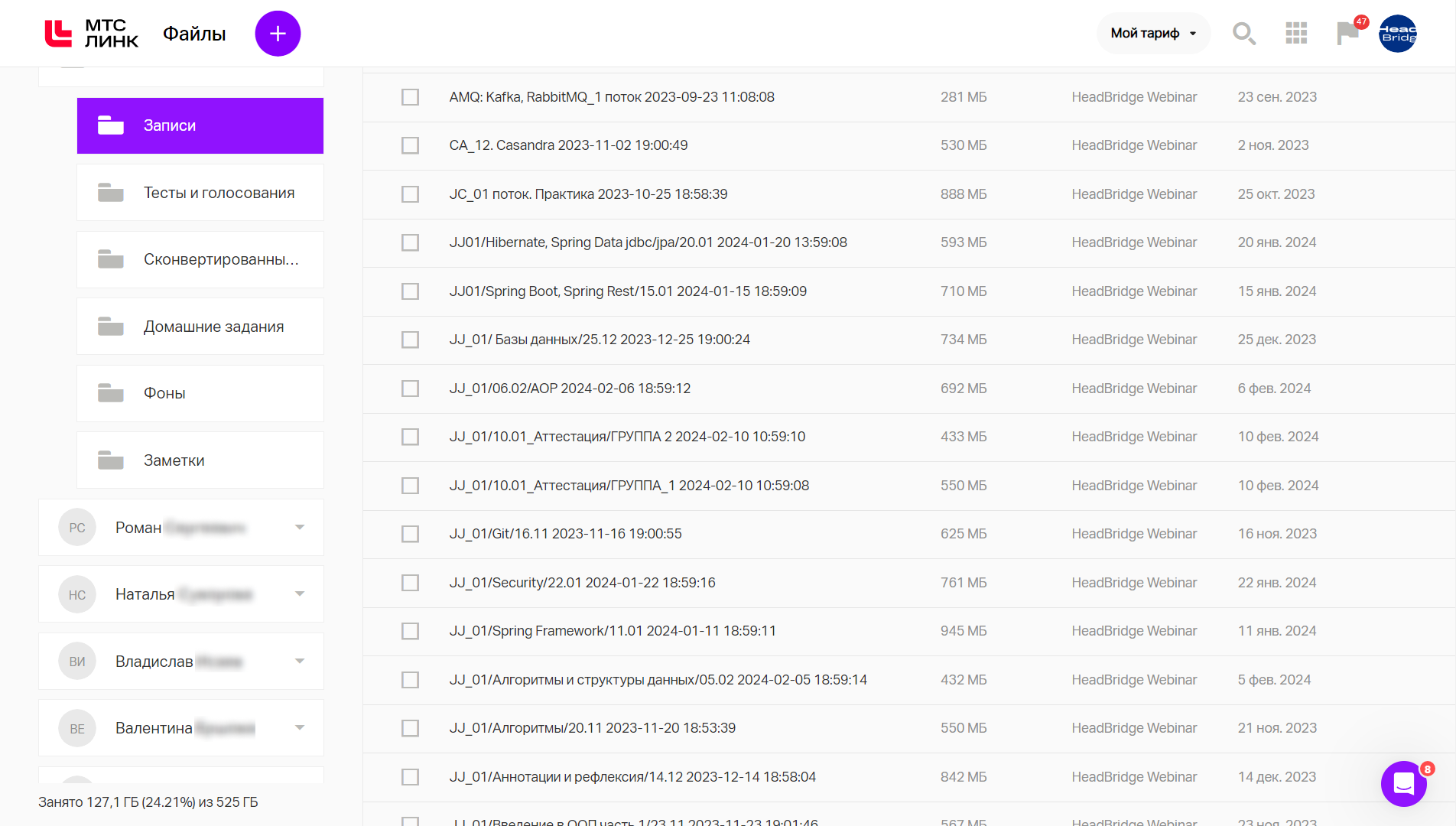Expand Владислав user folder arrow
The height and width of the screenshot is (826, 1456).
300,661
